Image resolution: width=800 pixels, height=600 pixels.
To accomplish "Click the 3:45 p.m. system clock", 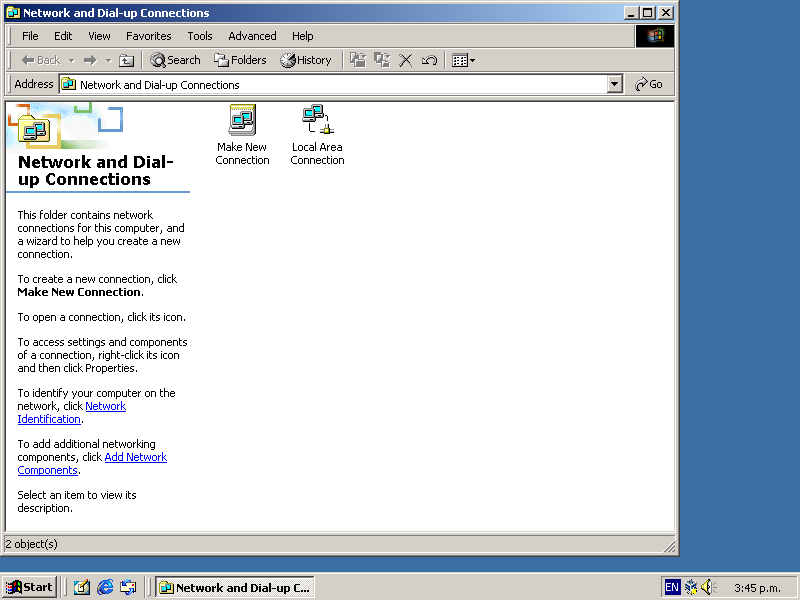I will tap(757, 588).
